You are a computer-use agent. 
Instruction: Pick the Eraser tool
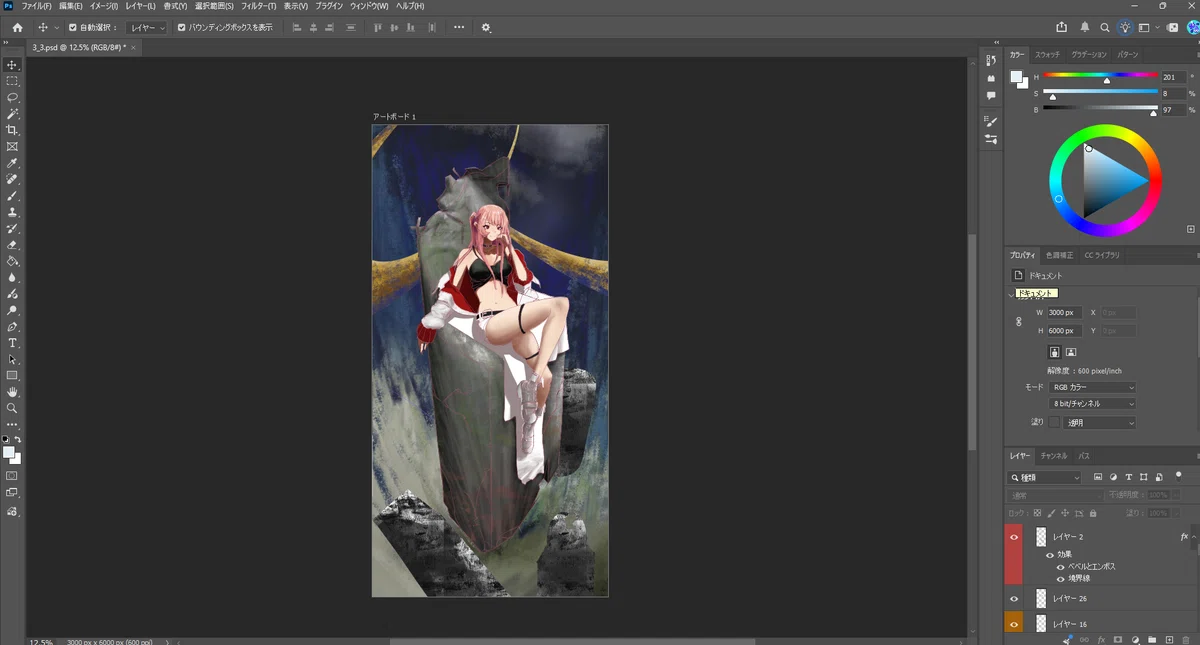[x=12, y=245]
